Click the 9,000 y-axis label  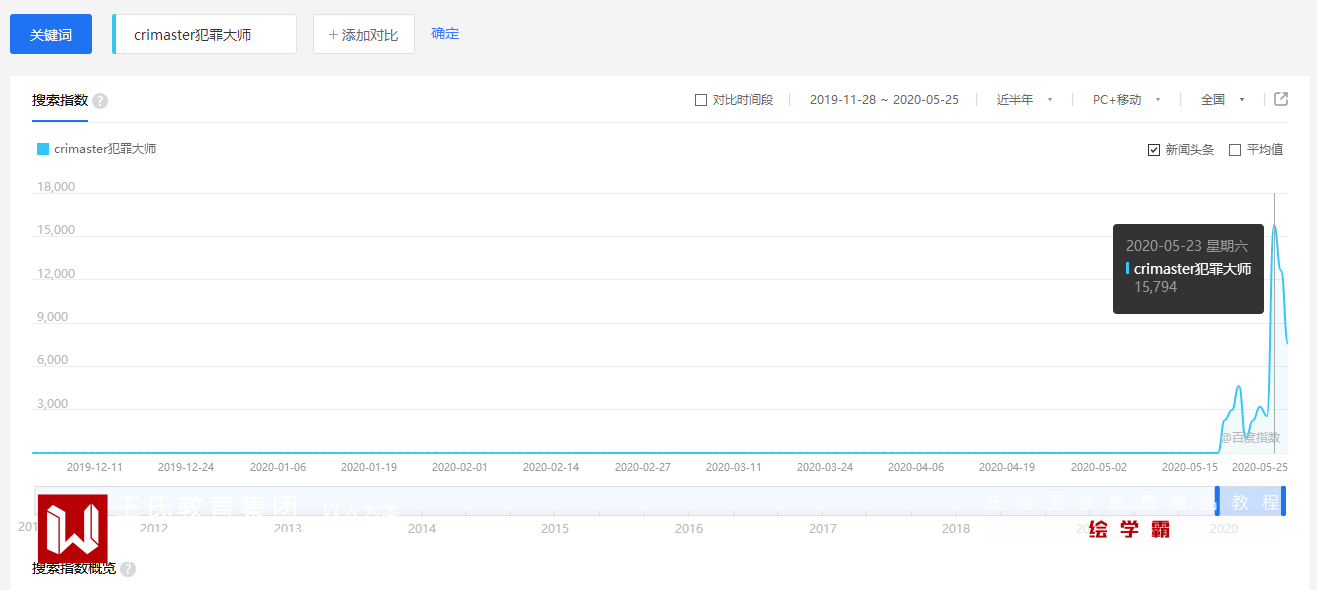[53, 317]
